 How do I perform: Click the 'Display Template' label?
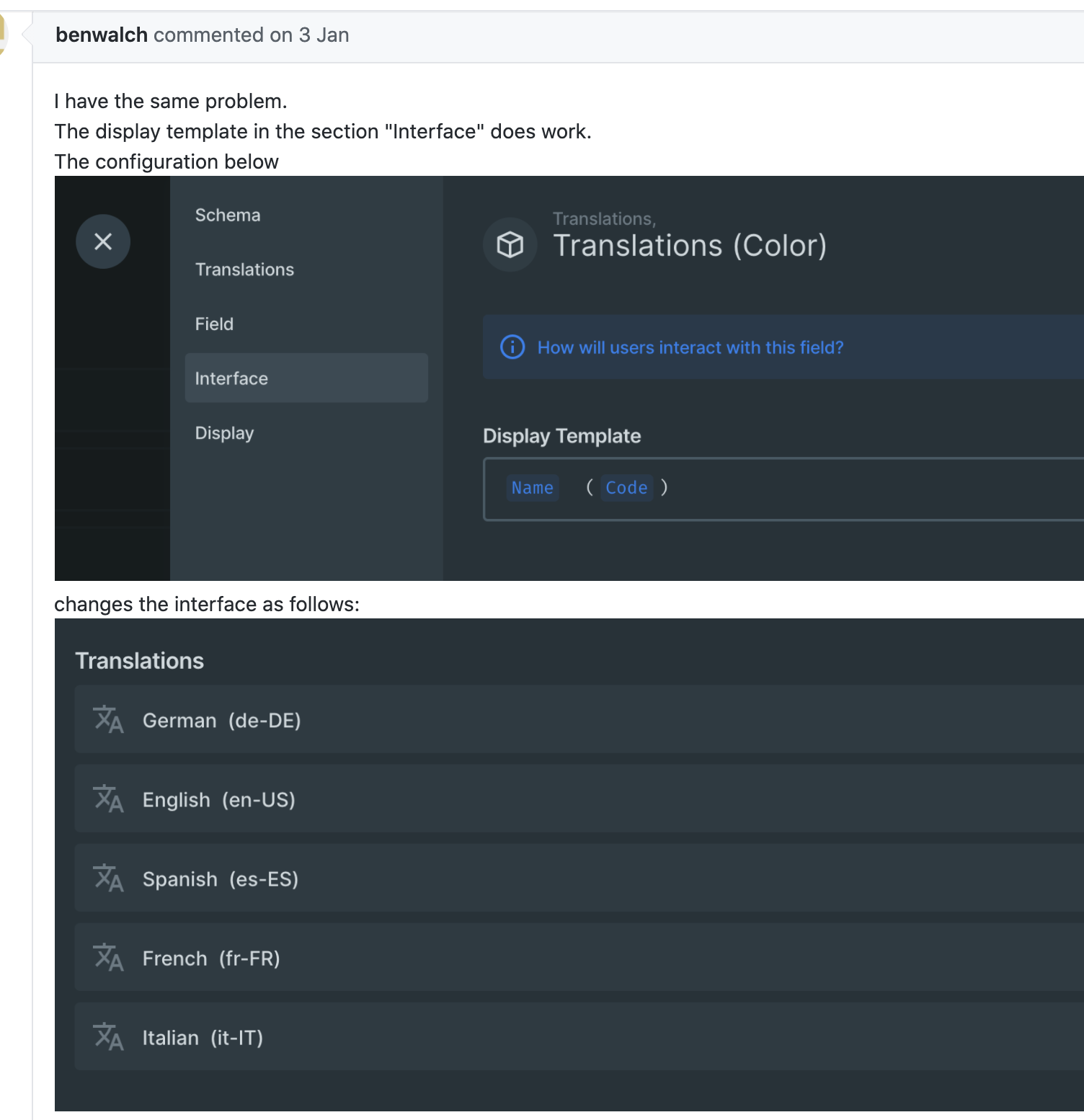pyautogui.click(x=561, y=436)
